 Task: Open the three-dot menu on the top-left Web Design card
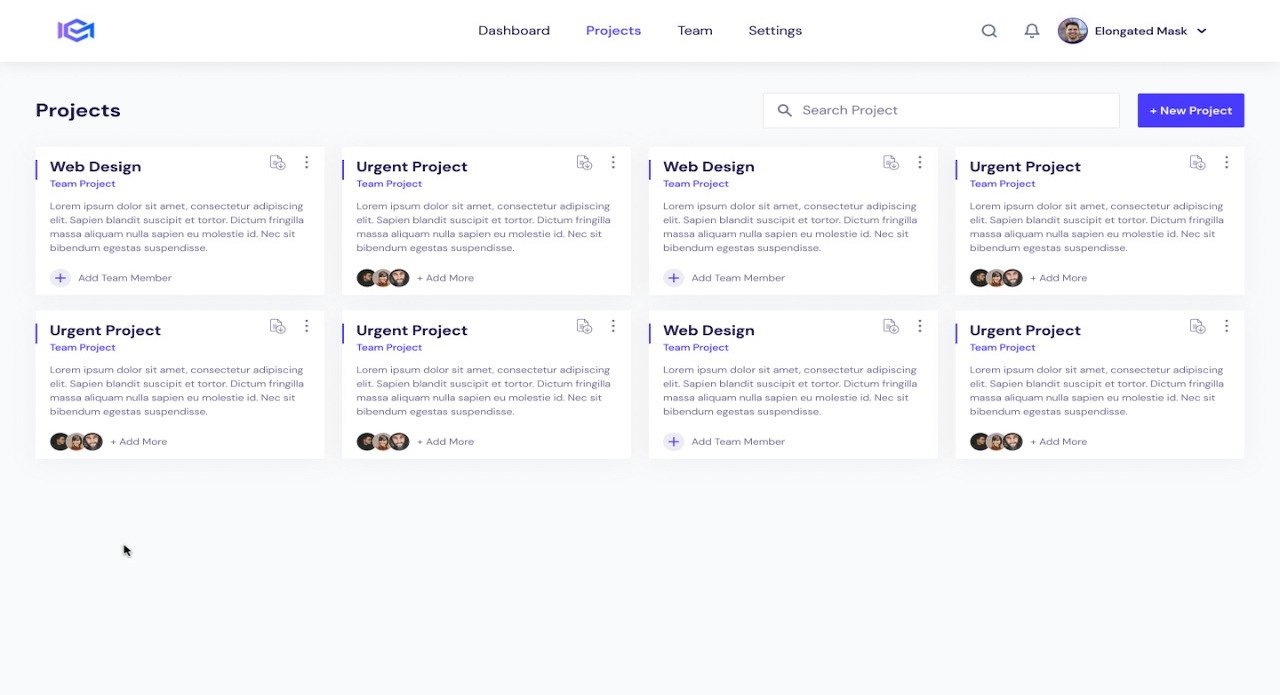point(307,162)
